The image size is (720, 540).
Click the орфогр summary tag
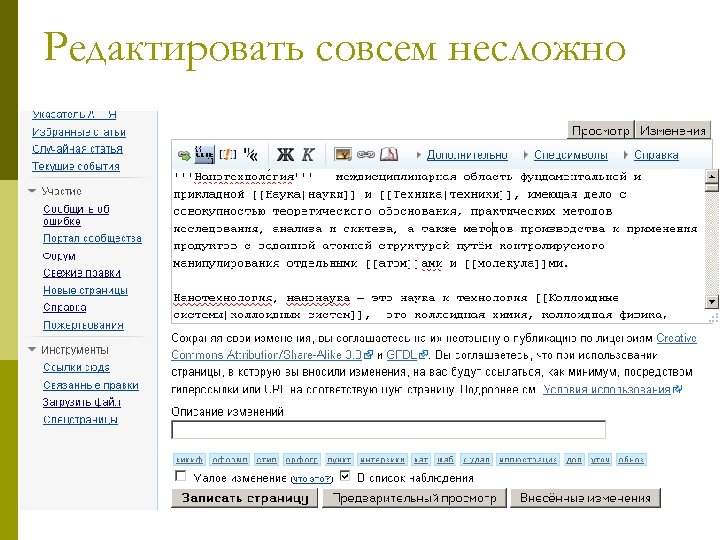pyautogui.click(x=301, y=459)
